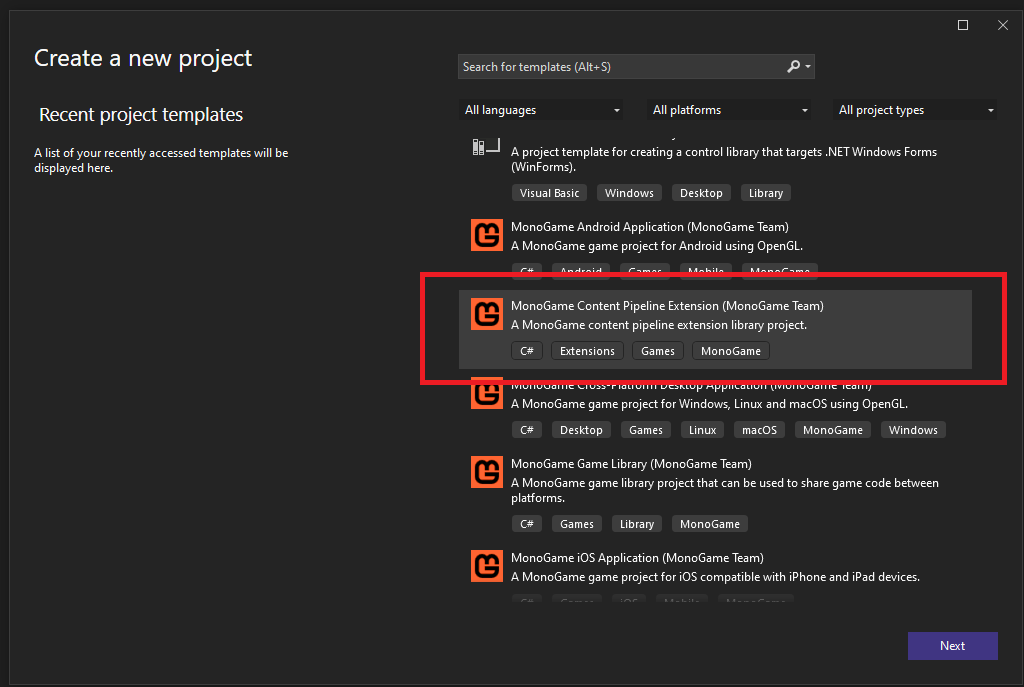Click the MonoGame Content Pipeline Extension icon

[x=487, y=314]
